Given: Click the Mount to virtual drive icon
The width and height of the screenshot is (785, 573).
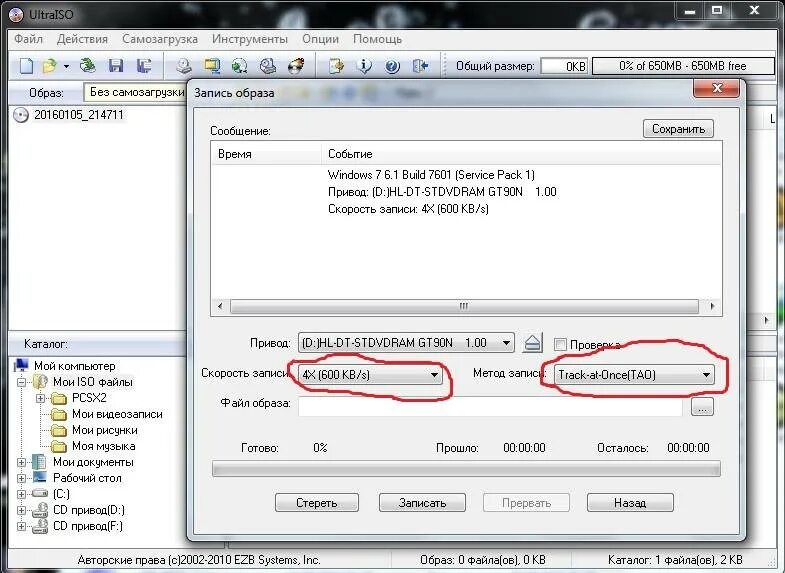Looking at the screenshot, I should [x=268, y=66].
